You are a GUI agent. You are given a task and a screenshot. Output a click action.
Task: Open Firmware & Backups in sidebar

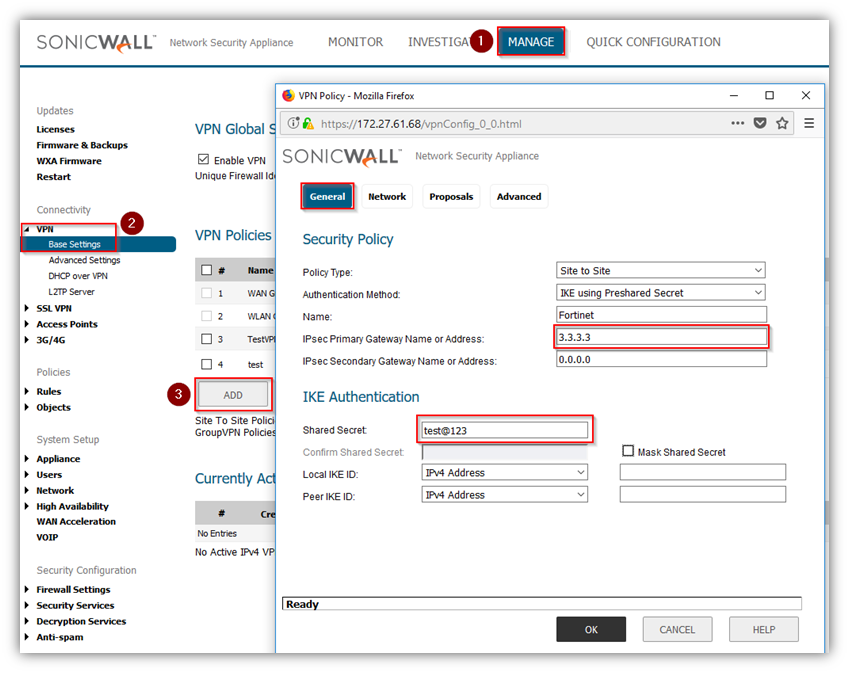click(82, 145)
